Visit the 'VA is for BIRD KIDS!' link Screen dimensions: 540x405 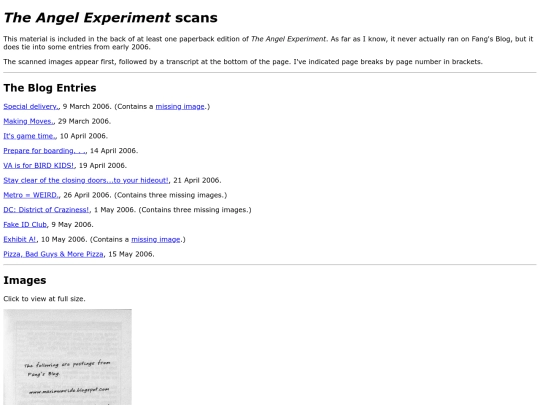[x=39, y=166]
